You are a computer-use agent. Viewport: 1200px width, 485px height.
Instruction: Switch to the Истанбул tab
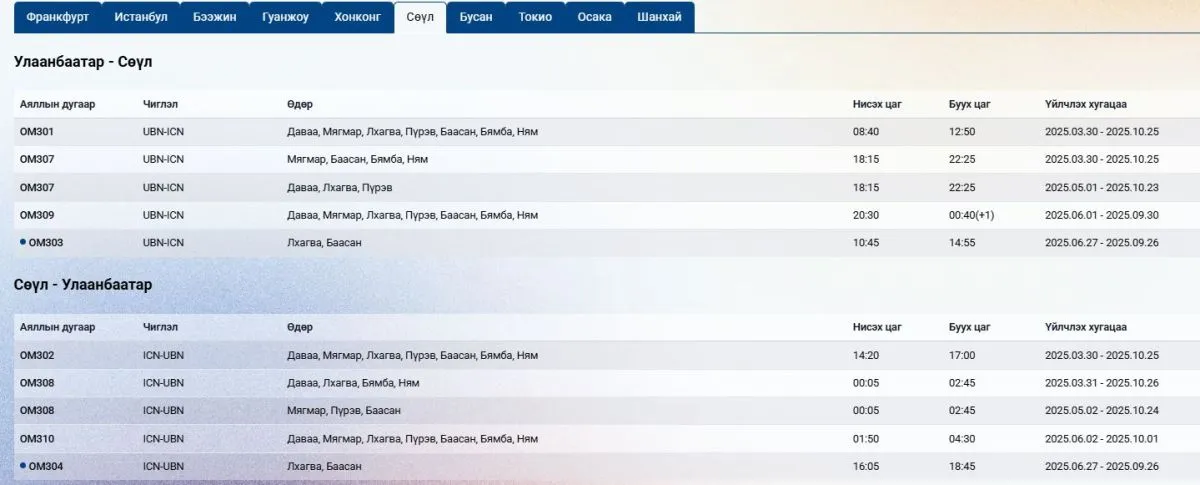(141, 18)
